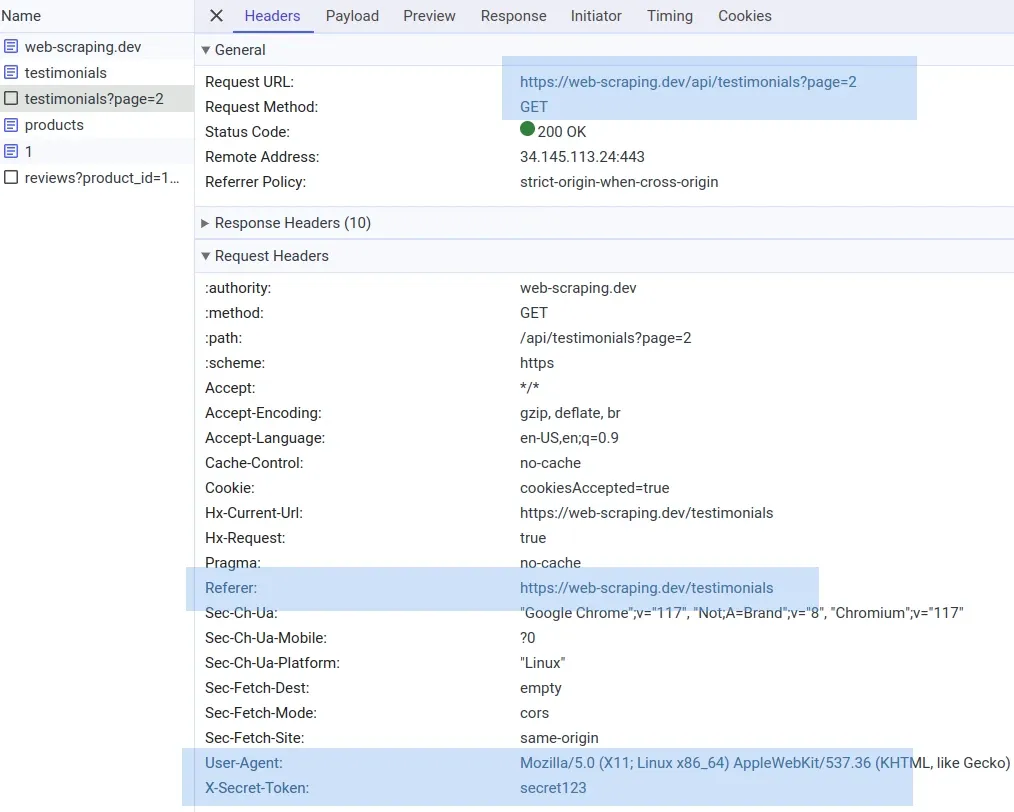Click the page icon beside web-scraping.dev request
1014x812 pixels.
tap(11, 46)
